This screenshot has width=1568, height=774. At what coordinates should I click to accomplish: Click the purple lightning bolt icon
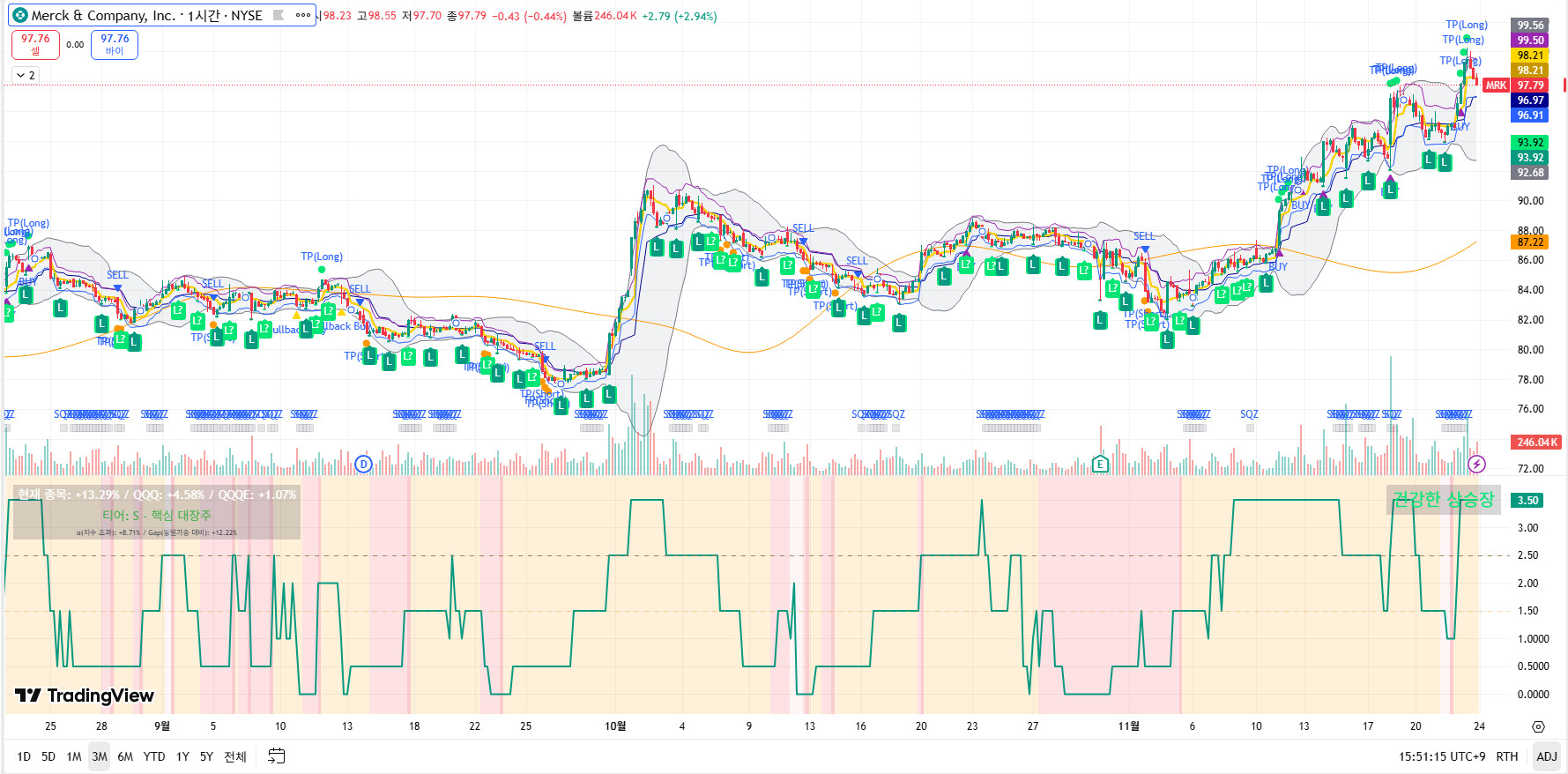(x=1476, y=464)
